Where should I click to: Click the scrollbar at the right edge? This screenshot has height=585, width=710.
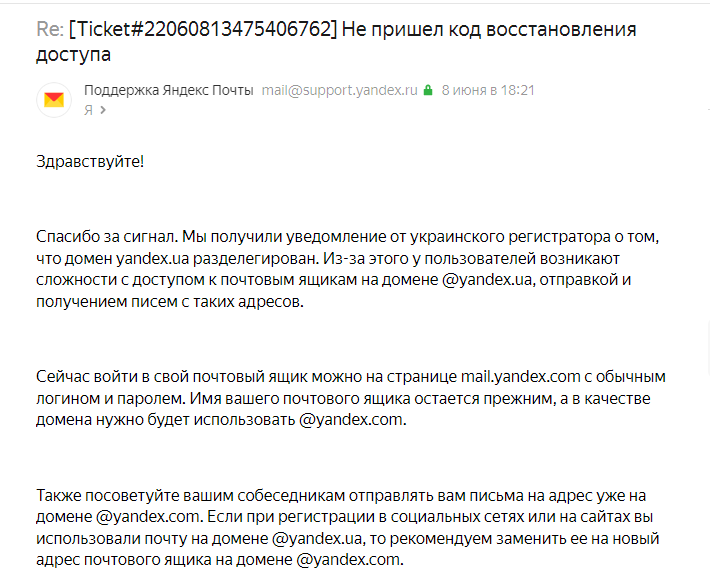coord(707,346)
